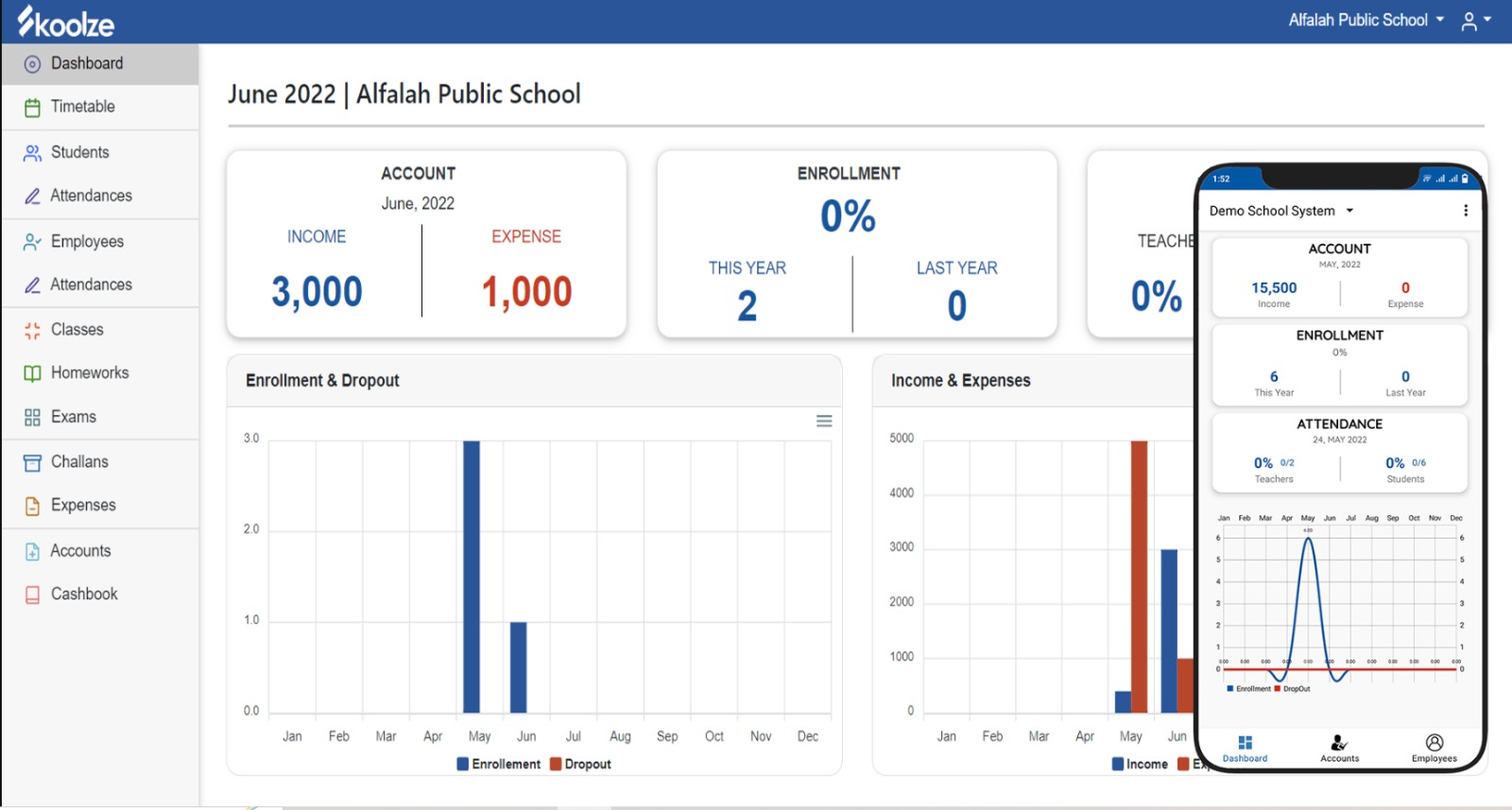Select the Classes icon in the sidebar
Viewport: 1512px width, 810px height.
coord(32,331)
